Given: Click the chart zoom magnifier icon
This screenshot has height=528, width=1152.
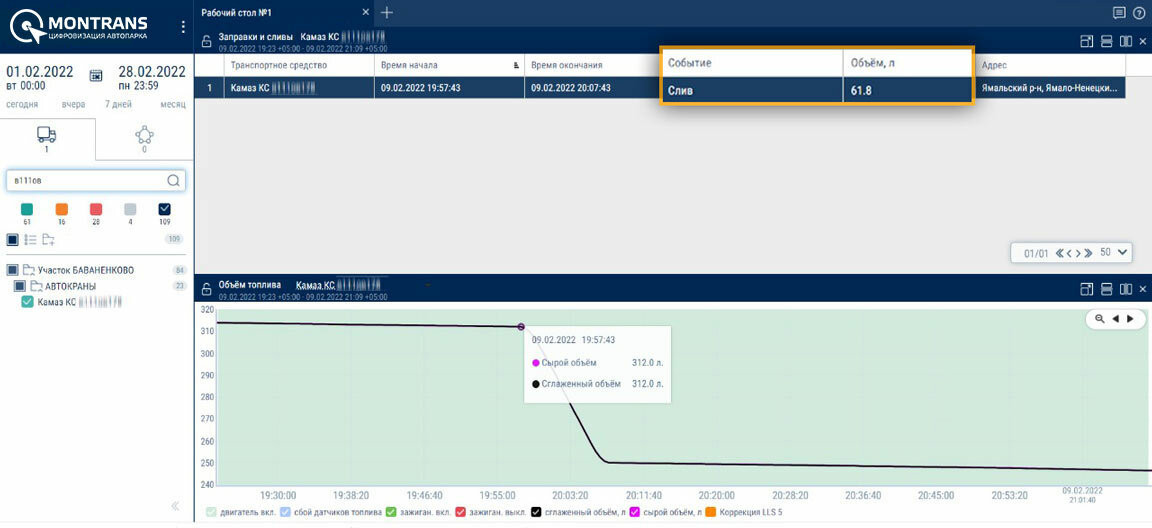Looking at the screenshot, I should tap(1100, 319).
